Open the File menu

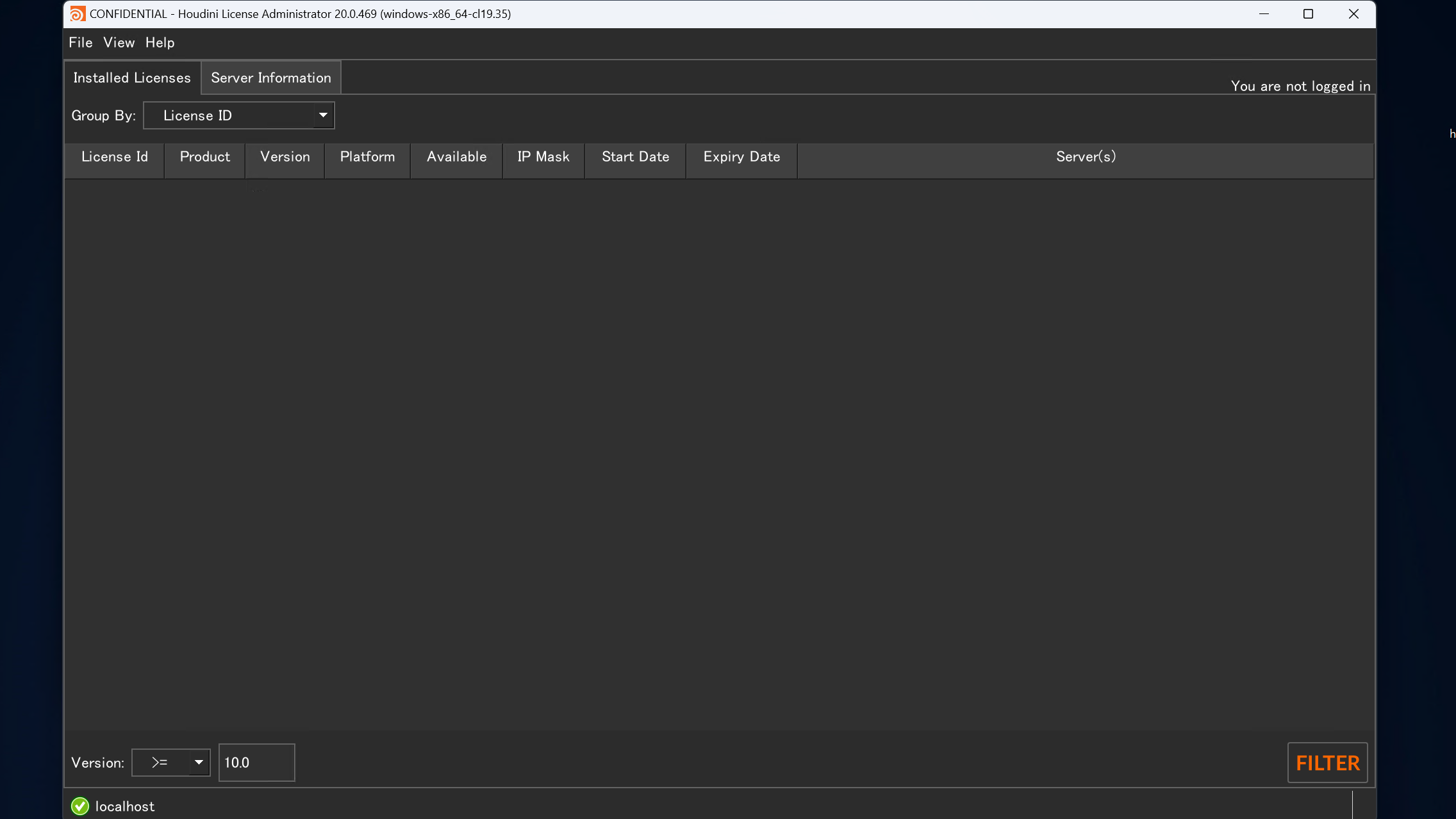81,42
